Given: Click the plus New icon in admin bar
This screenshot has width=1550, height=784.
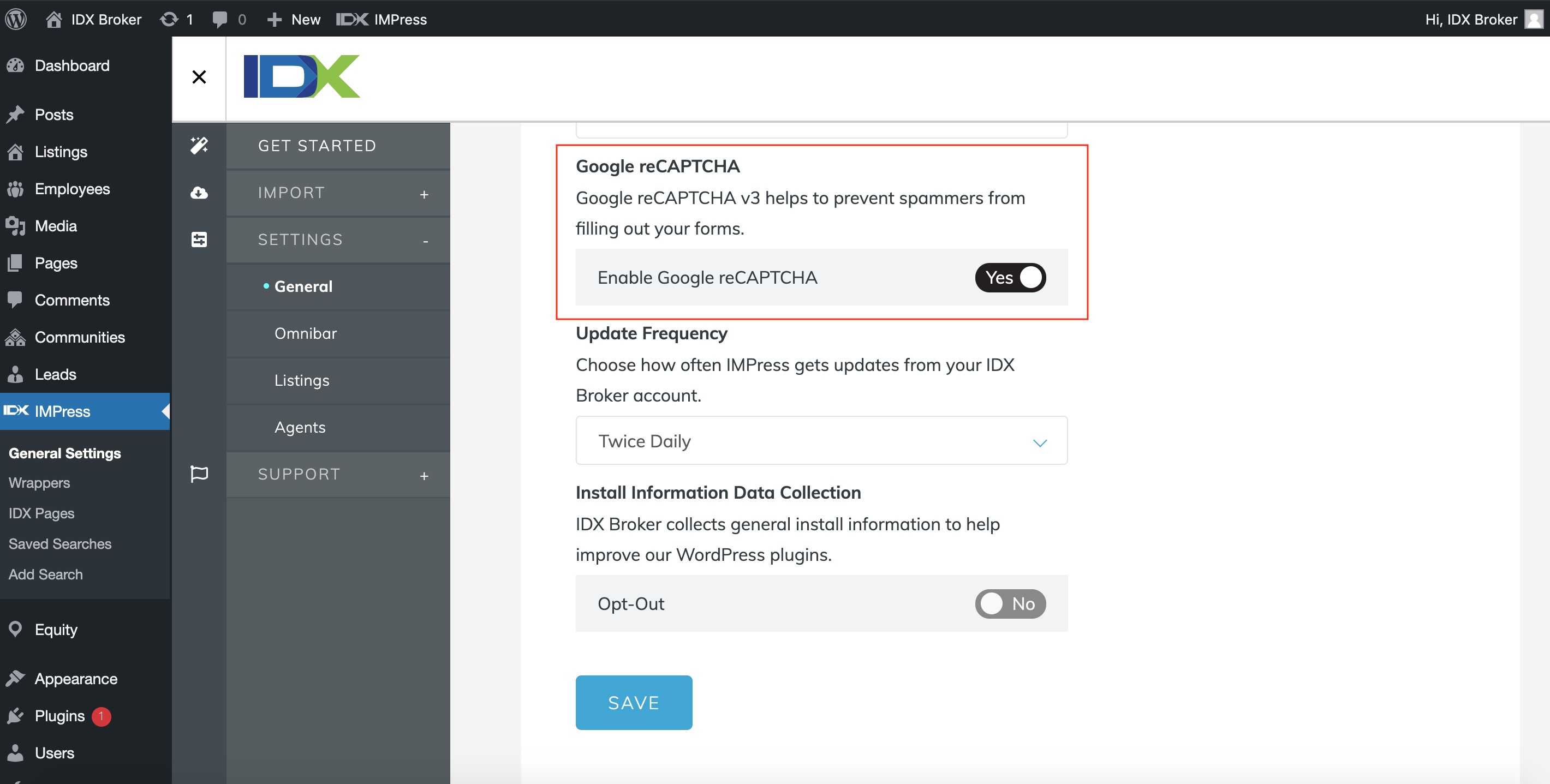Looking at the screenshot, I should [275, 19].
